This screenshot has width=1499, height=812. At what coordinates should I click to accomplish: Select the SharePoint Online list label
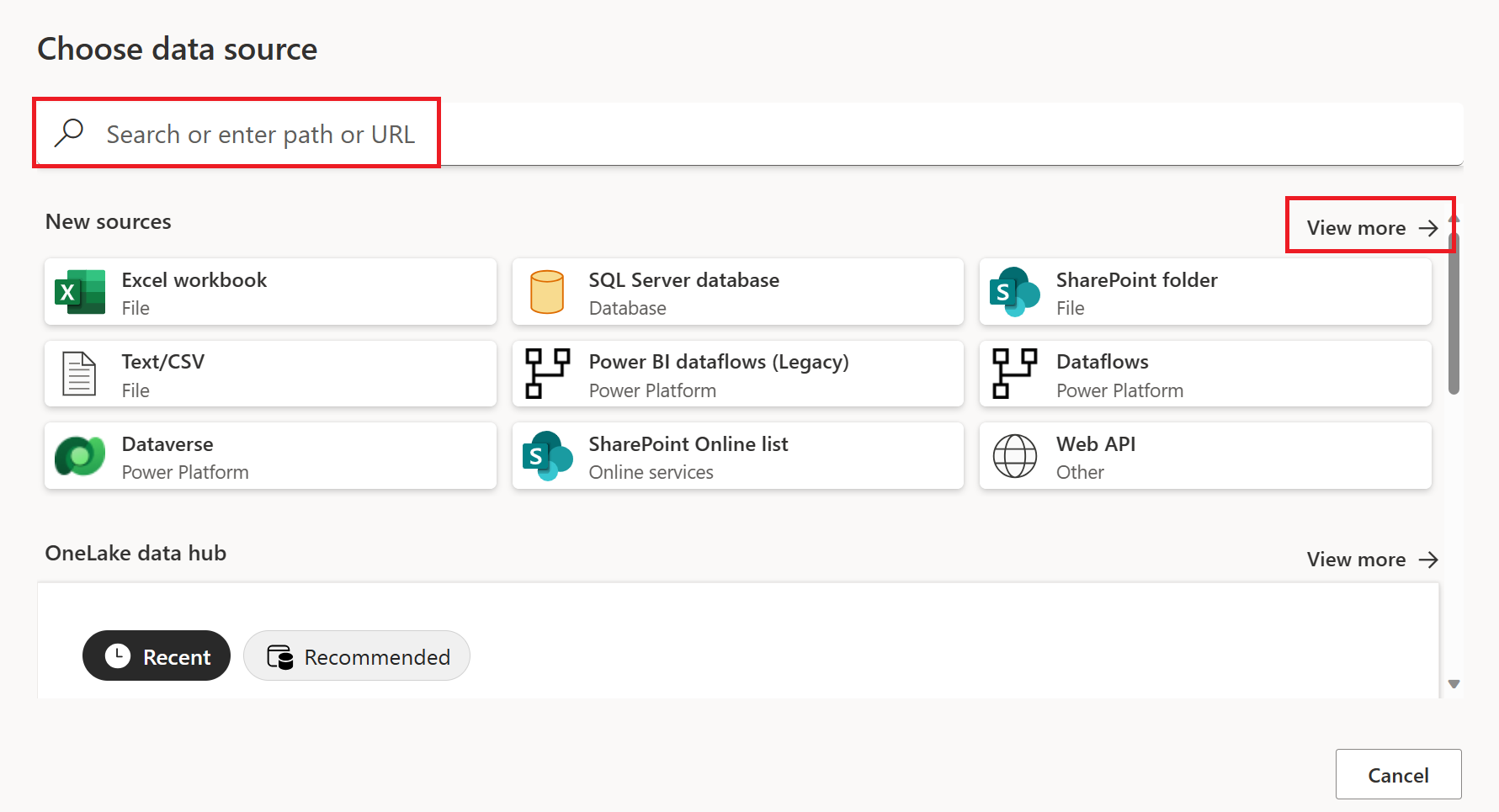point(688,444)
